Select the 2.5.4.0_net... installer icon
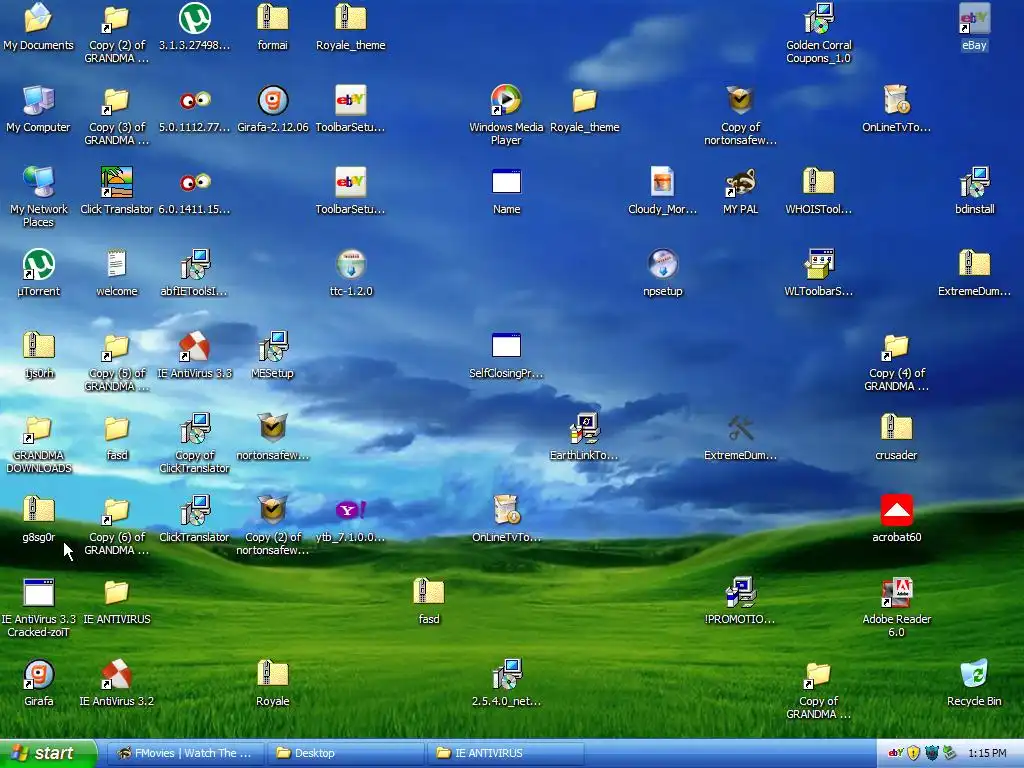The height and width of the screenshot is (768, 1024). click(x=506, y=674)
